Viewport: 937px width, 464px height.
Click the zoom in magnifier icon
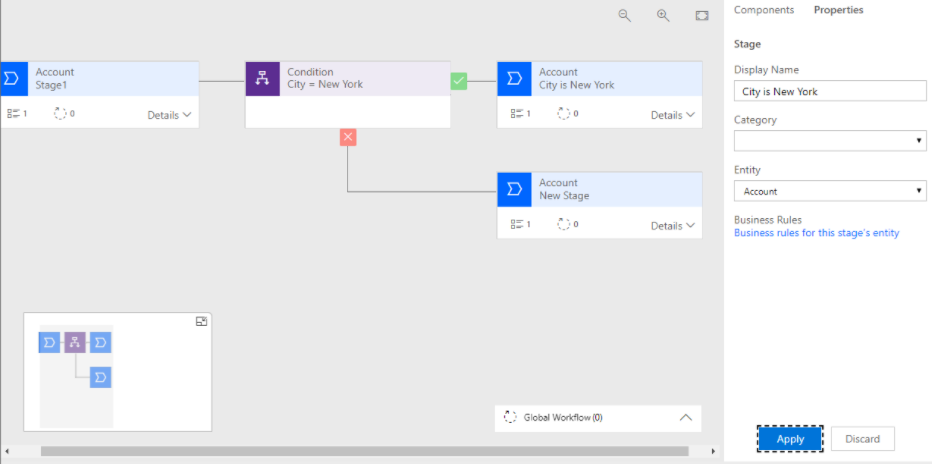pyautogui.click(x=663, y=15)
